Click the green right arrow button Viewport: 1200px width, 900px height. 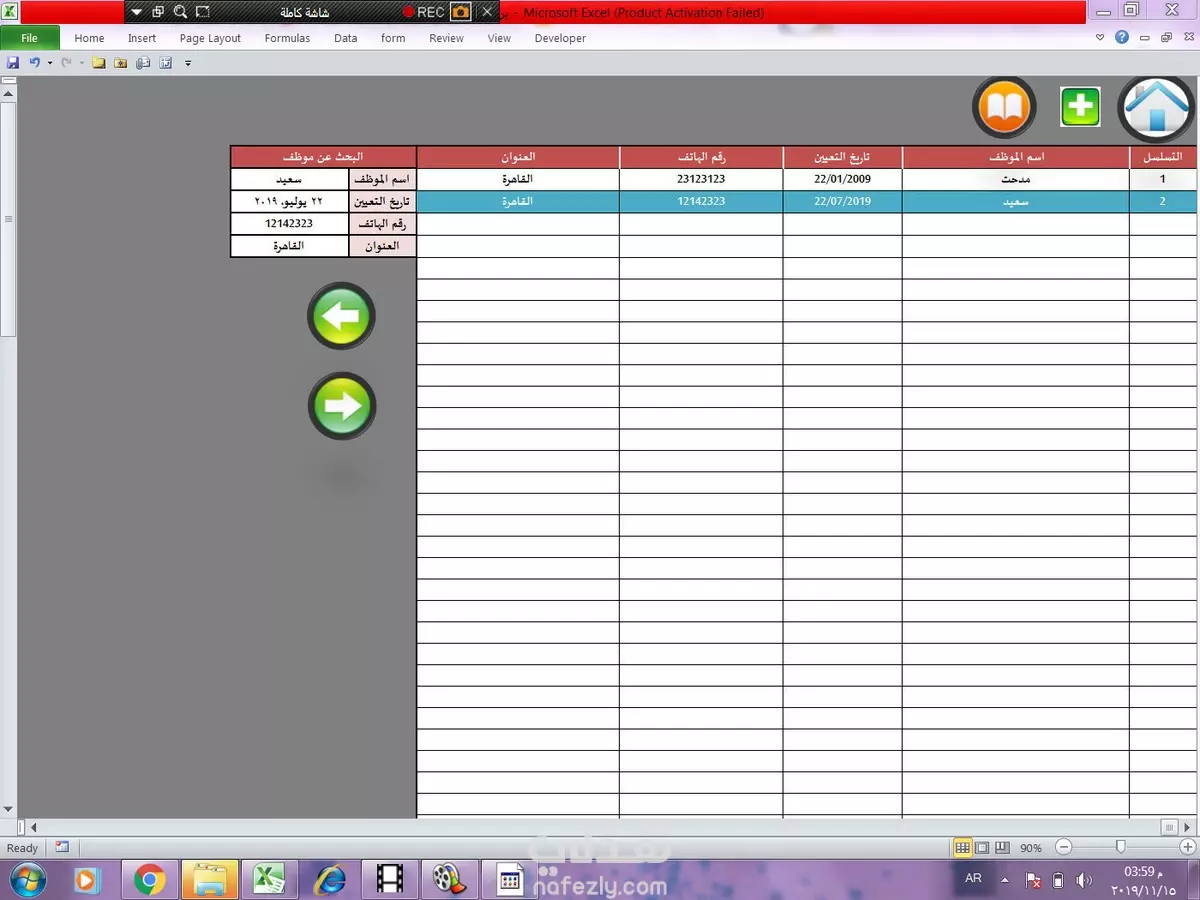342,406
